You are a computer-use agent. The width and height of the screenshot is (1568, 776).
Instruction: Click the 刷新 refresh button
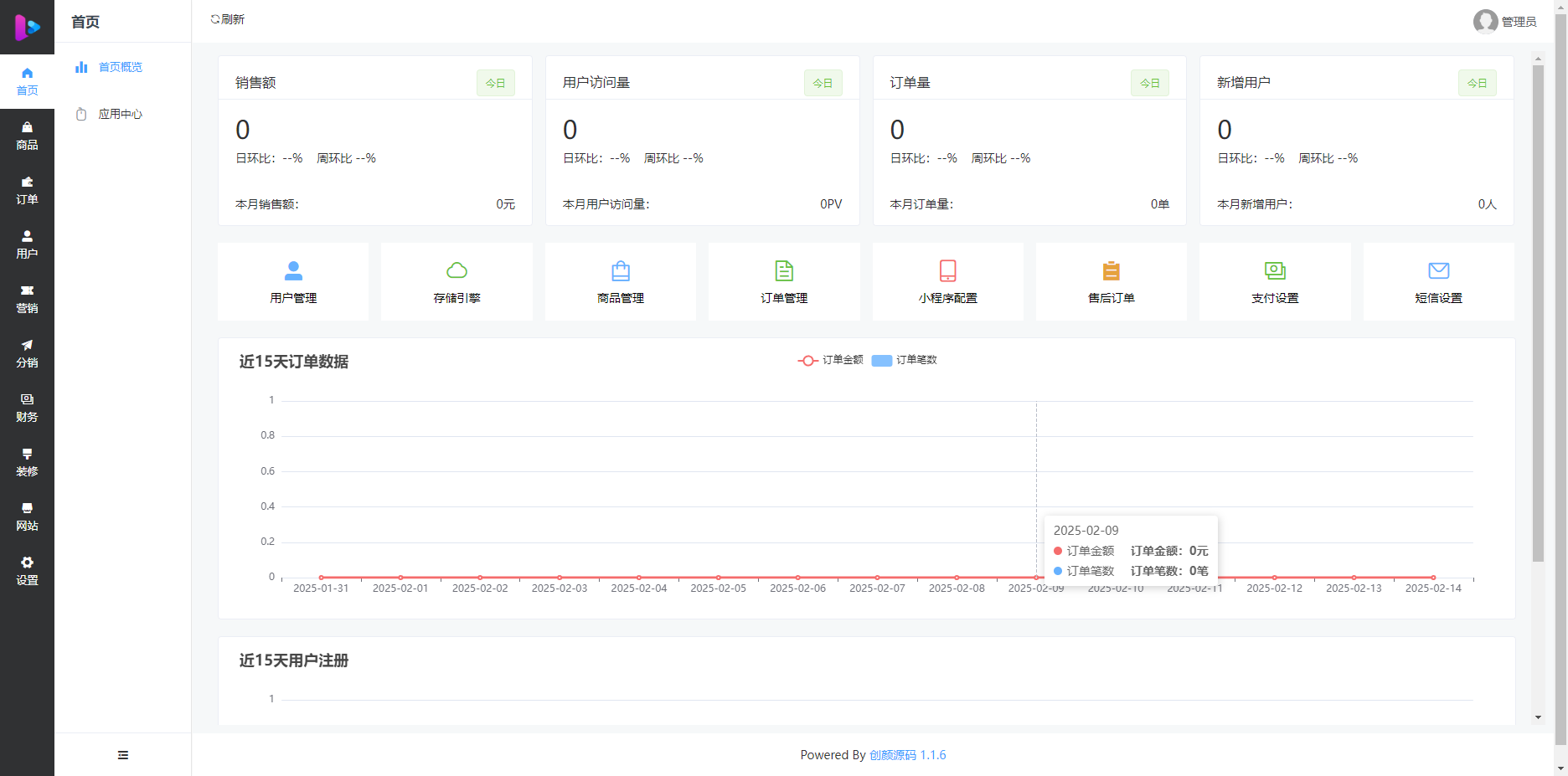pos(226,18)
